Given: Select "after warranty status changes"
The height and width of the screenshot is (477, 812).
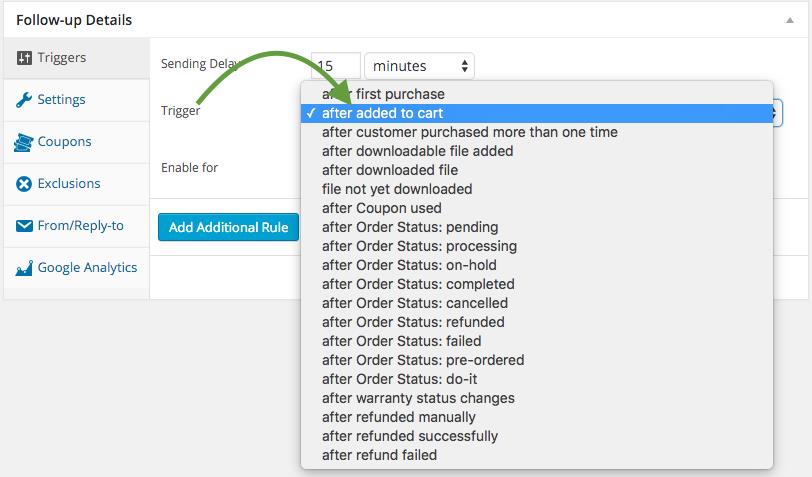Looking at the screenshot, I should pos(418,398).
